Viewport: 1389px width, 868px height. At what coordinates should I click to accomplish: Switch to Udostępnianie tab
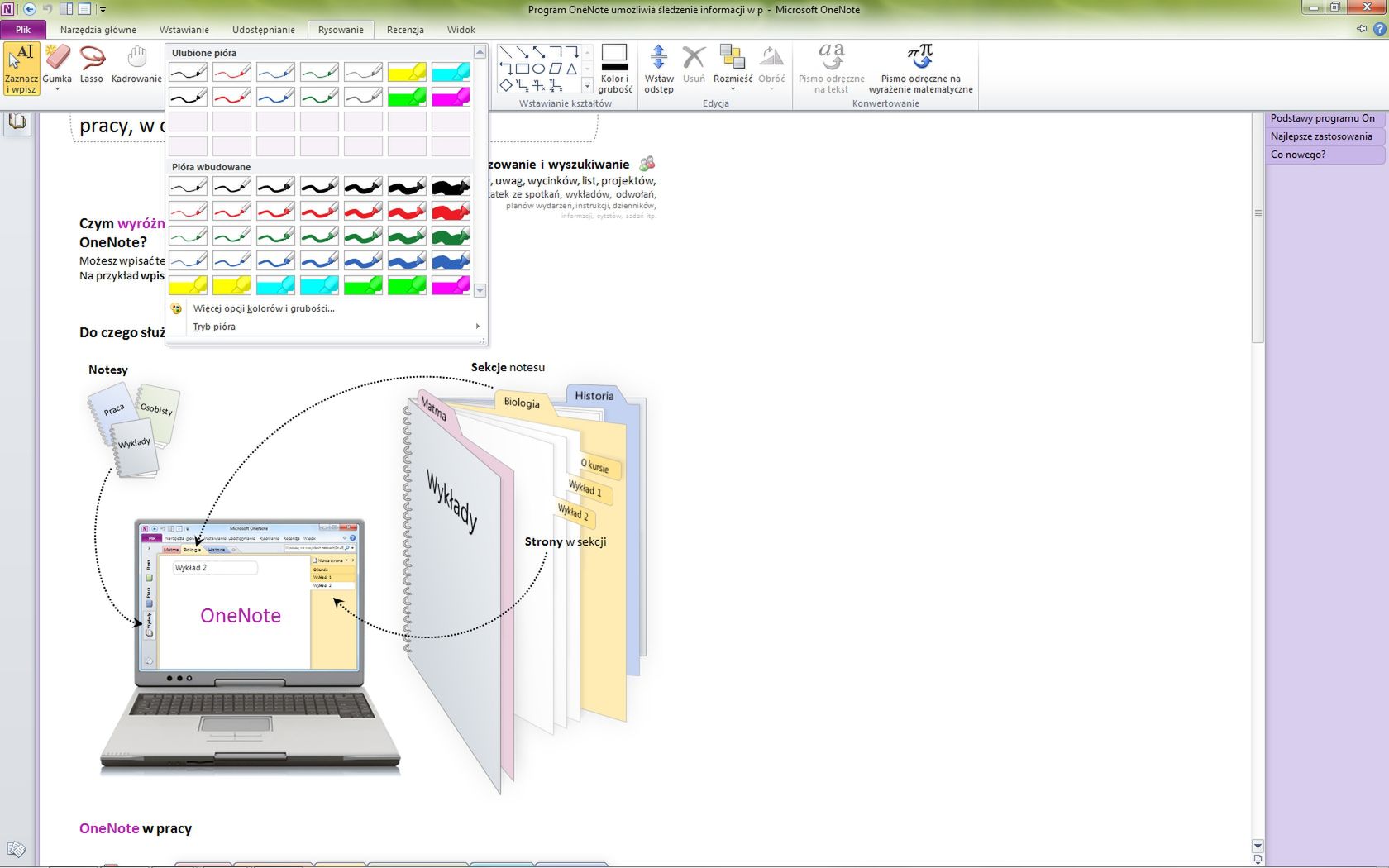(x=264, y=30)
